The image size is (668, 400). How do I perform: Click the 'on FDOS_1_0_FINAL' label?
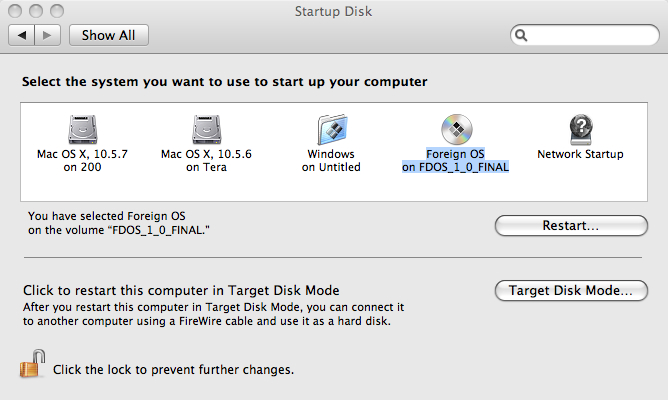click(455, 167)
